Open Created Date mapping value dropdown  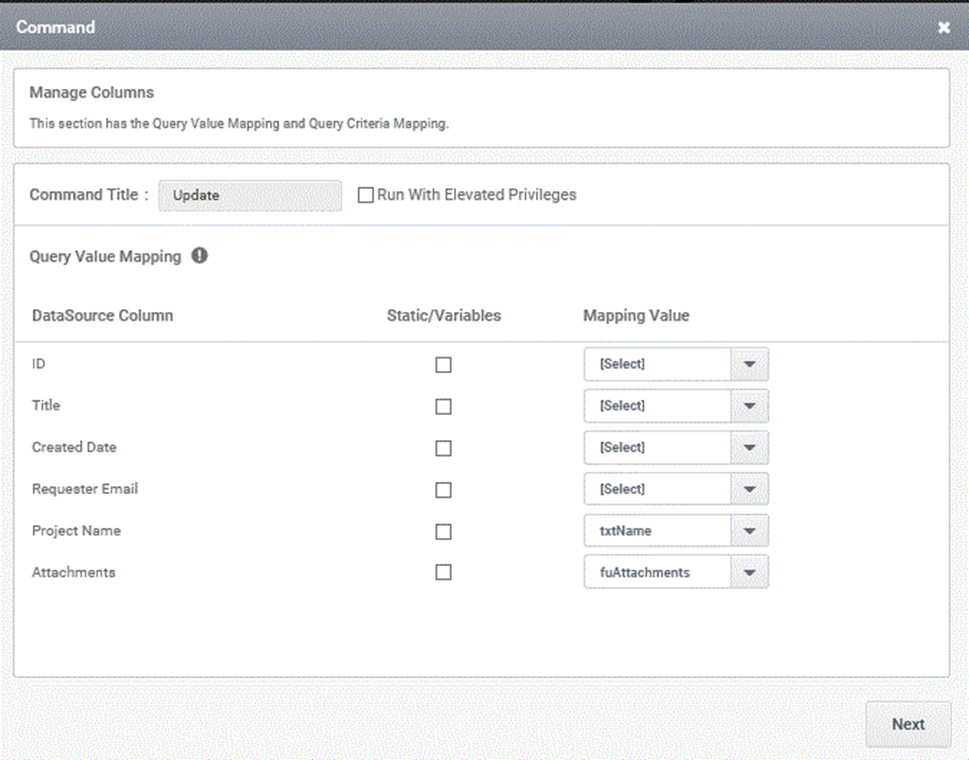click(676, 447)
